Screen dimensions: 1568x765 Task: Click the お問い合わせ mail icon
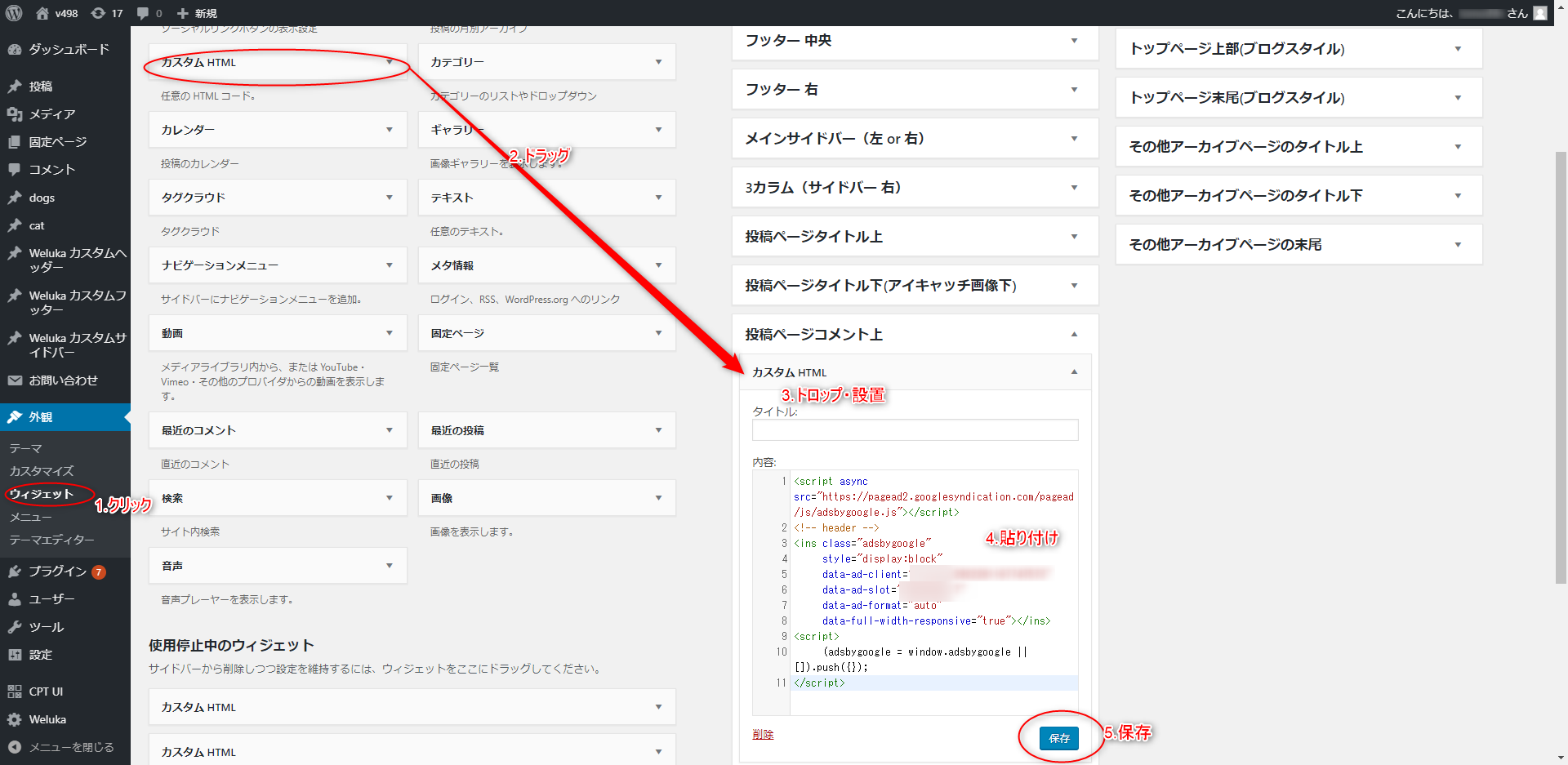point(15,380)
